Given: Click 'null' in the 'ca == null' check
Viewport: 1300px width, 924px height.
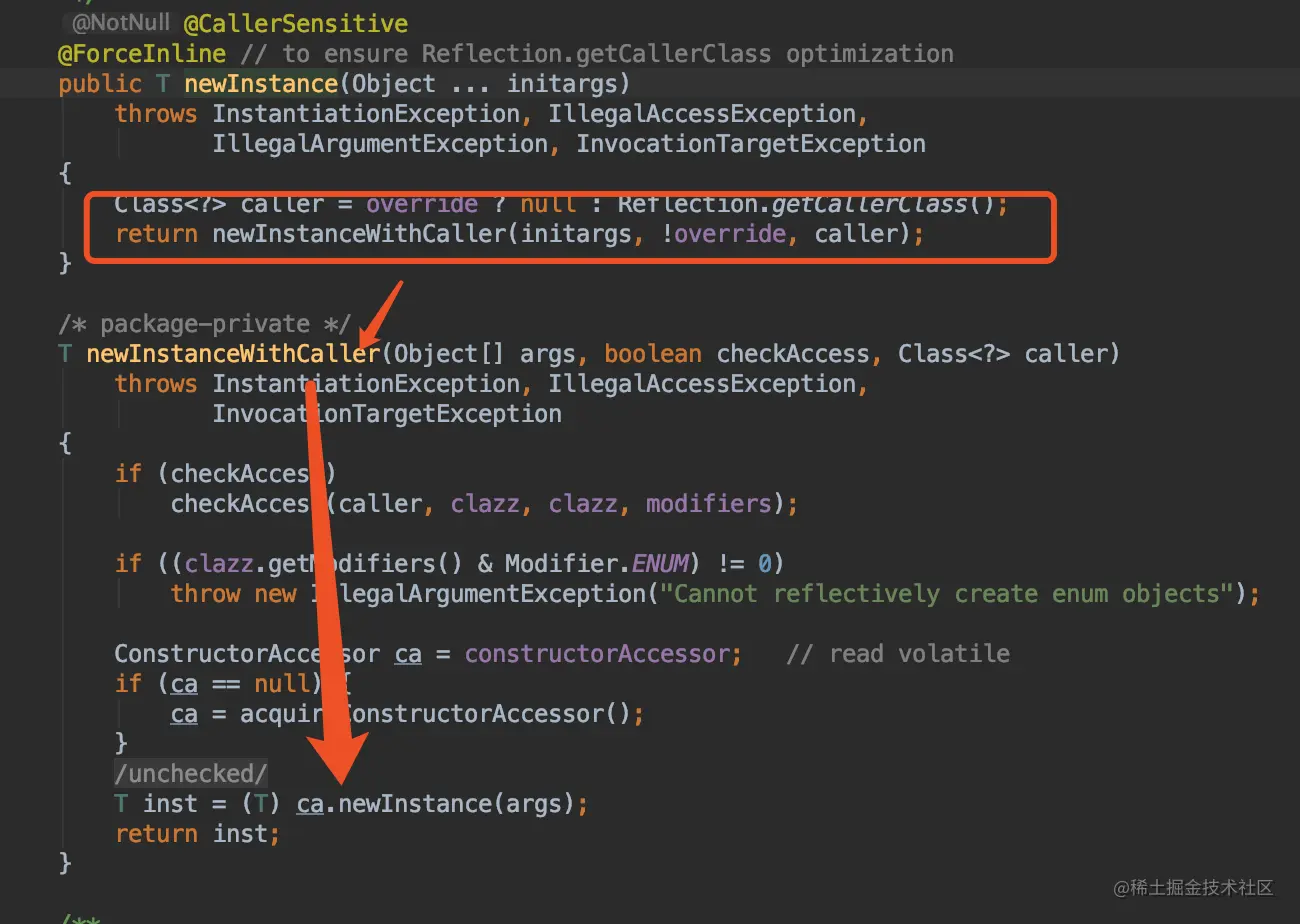Looking at the screenshot, I should pyautogui.click(x=282, y=683).
